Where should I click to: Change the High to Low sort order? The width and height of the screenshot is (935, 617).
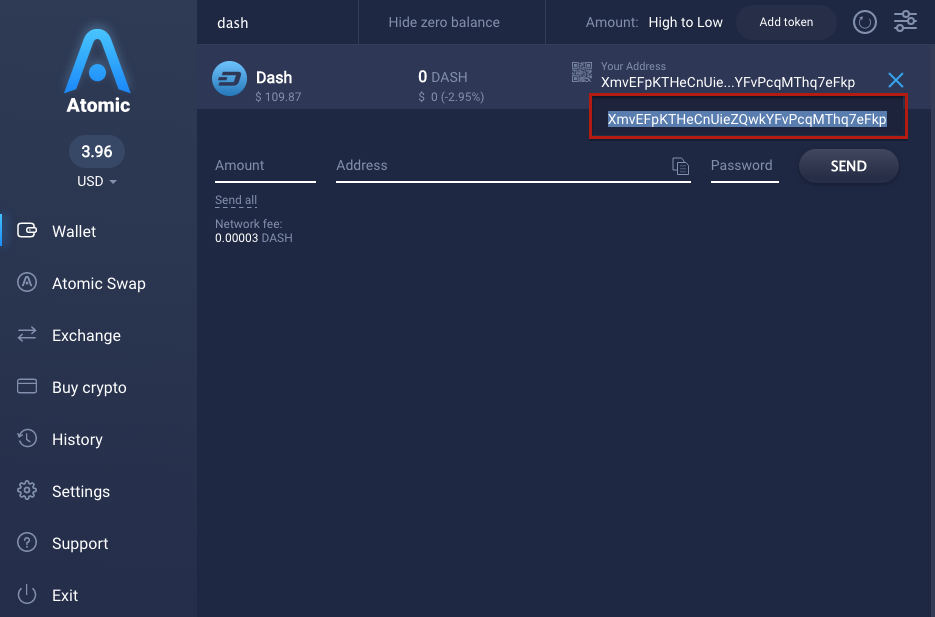(685, 22)
